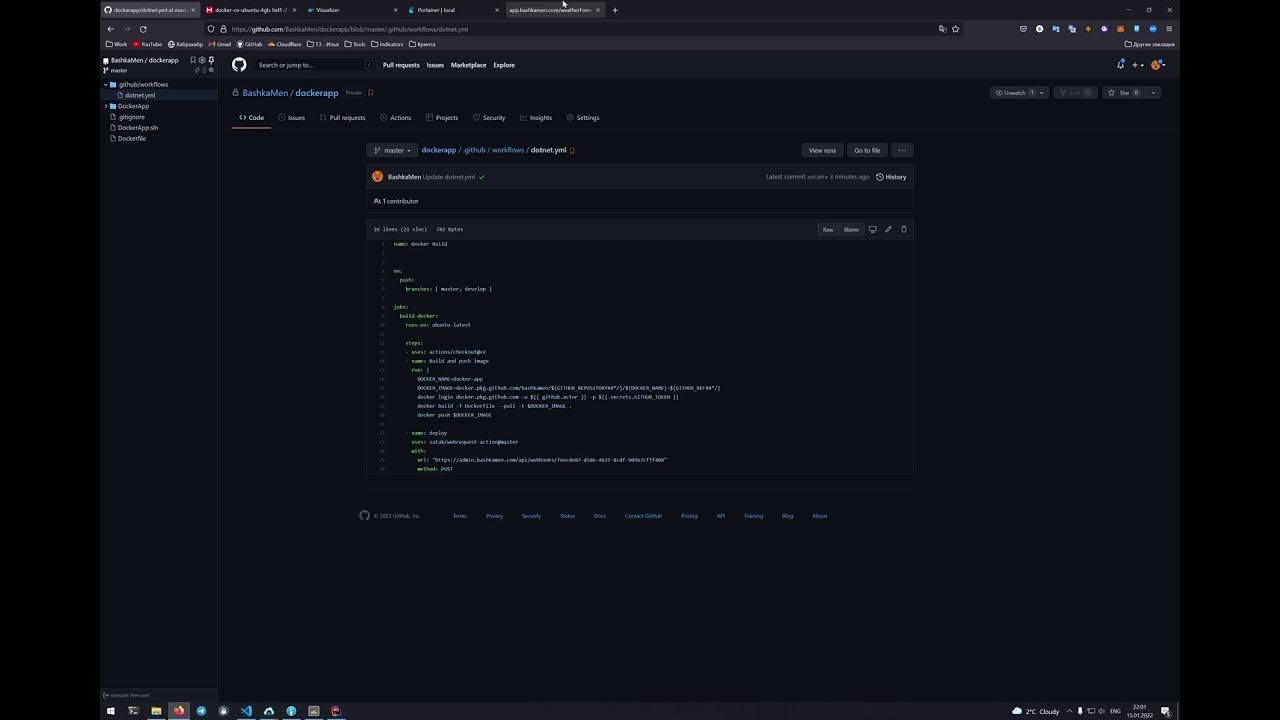This screenshot has height=720, width=1280.
Task: Open file in GitHub Desktop icon
Action: coord(872,229)
